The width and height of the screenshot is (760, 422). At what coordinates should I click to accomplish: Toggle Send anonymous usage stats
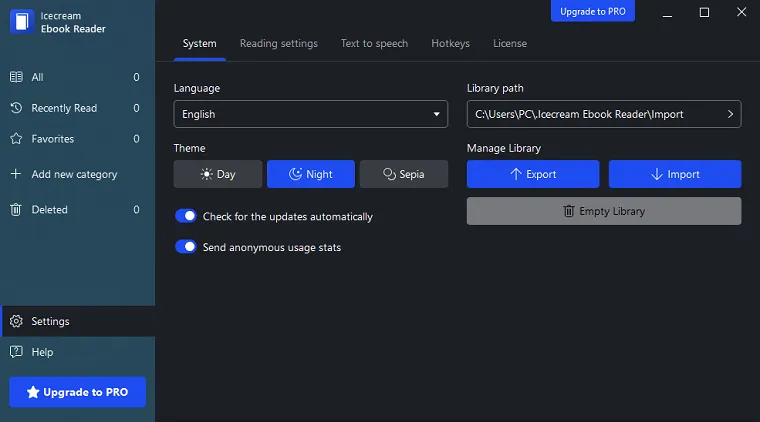click(x=186, y=247)
